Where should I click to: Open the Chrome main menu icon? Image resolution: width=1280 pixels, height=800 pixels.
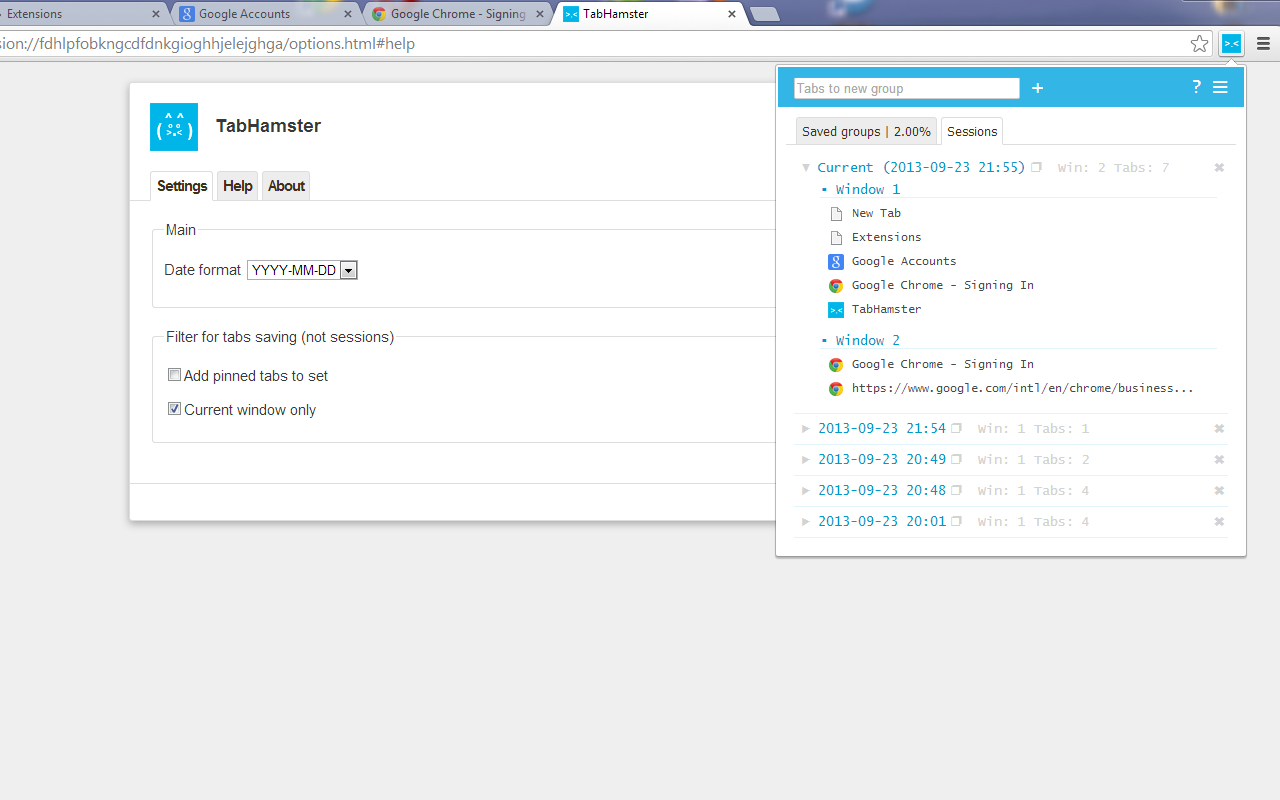pos(1263,43)
